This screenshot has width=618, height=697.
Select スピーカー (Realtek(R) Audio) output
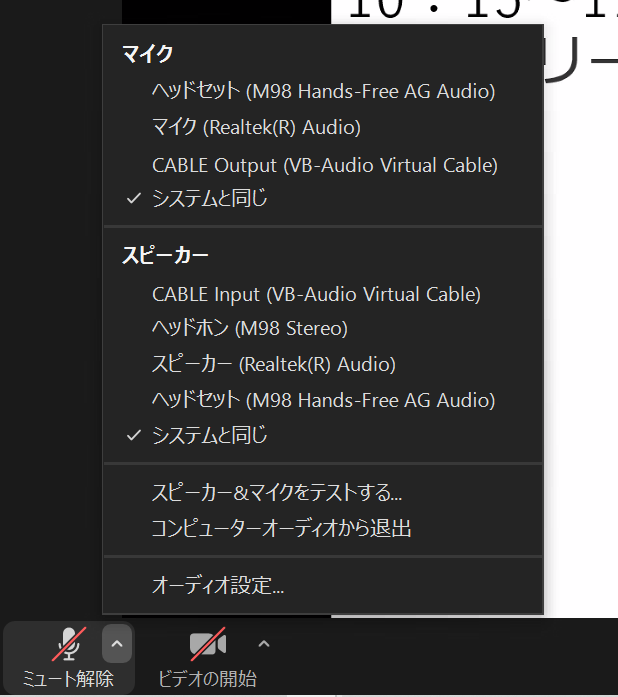point(323,364)
